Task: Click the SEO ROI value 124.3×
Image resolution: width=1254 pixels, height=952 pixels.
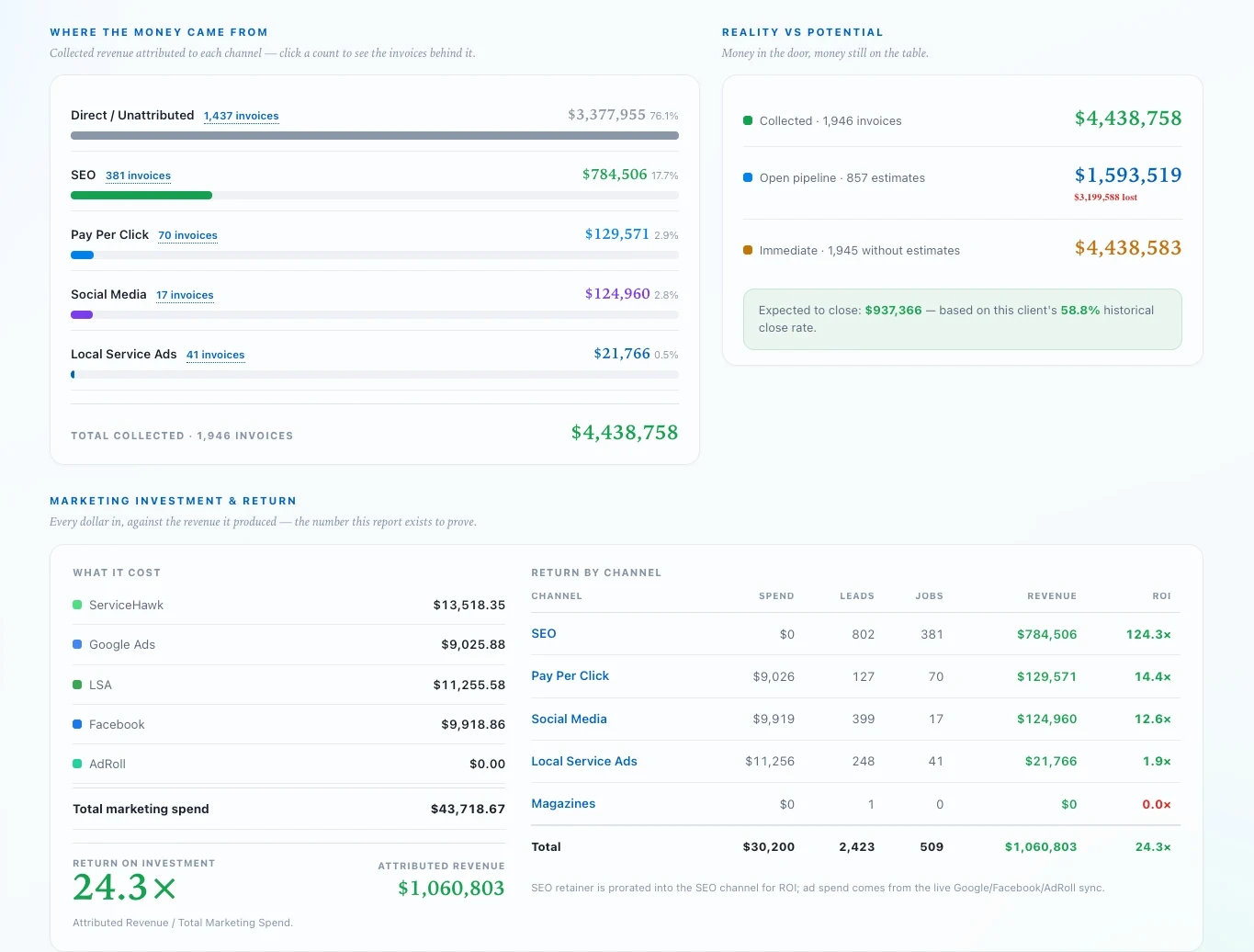Action: tap(1148, 634)
